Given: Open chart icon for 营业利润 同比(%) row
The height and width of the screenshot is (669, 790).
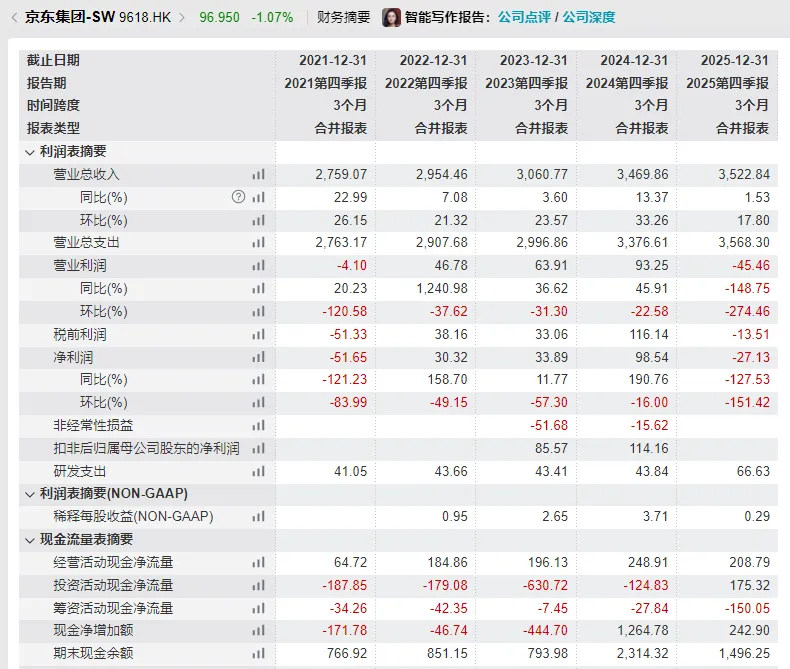Looking at the screenshot, I should click(x=258, y=288).
